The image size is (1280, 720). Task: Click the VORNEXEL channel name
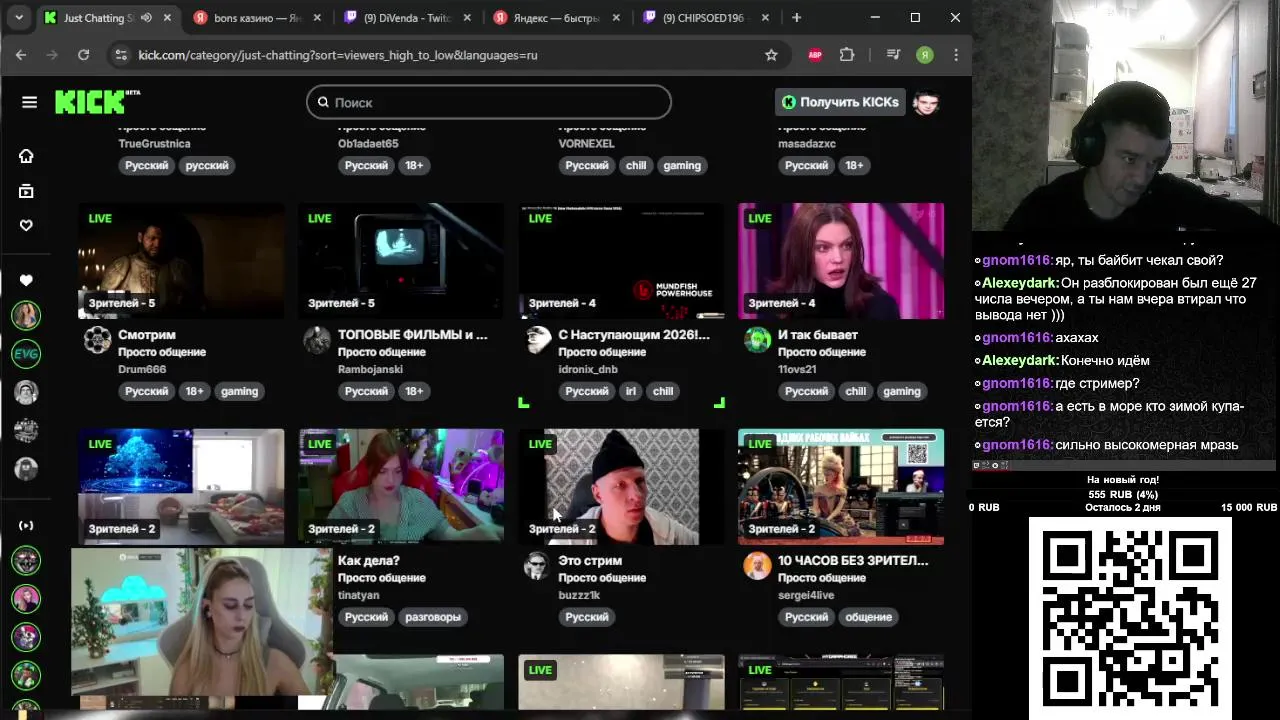(586, 143)
